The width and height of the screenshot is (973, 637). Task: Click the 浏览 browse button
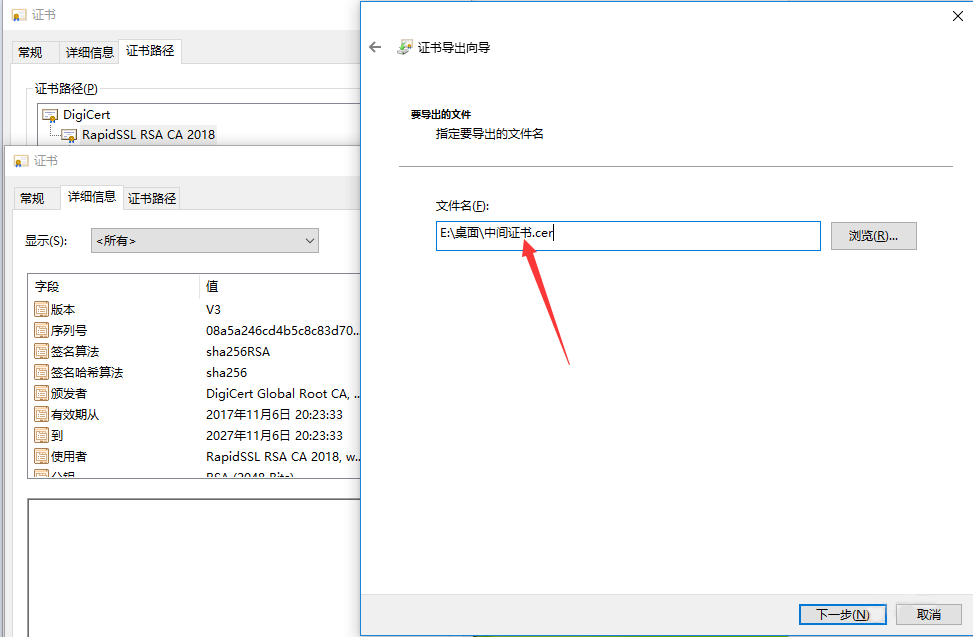[x=873, y=236]
